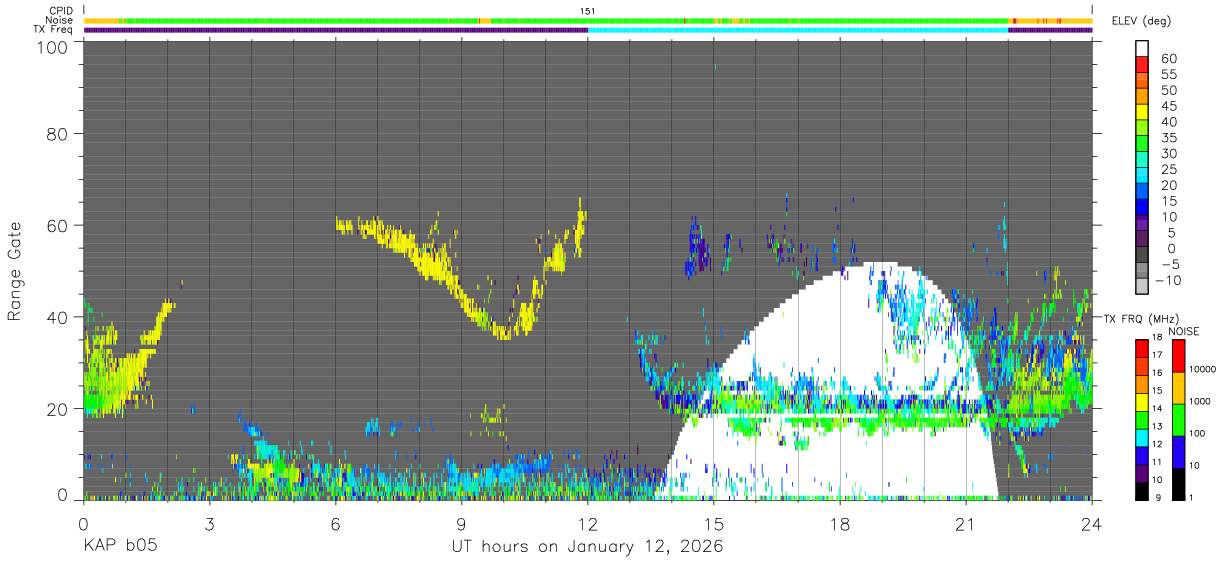The width and height of the screenshot is (1228, 567).
Task: Click UT hours axis tick 3
Action: pyautogui.click(x=209, y=523)
